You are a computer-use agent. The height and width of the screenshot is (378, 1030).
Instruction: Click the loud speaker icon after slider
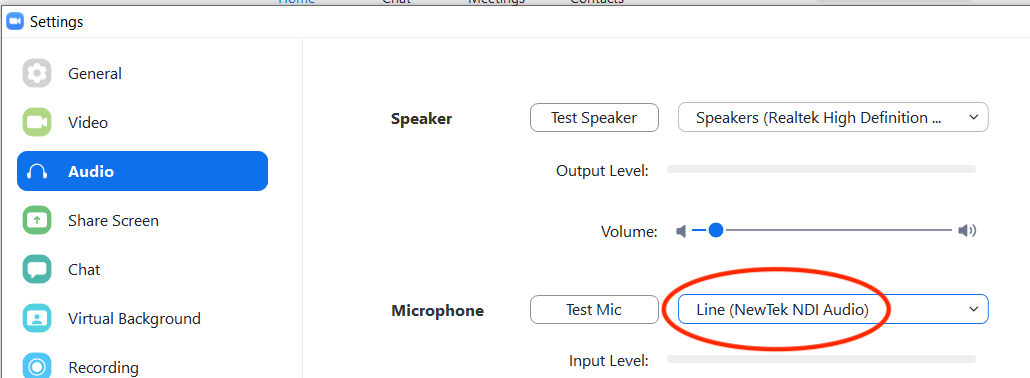(967, 231)
